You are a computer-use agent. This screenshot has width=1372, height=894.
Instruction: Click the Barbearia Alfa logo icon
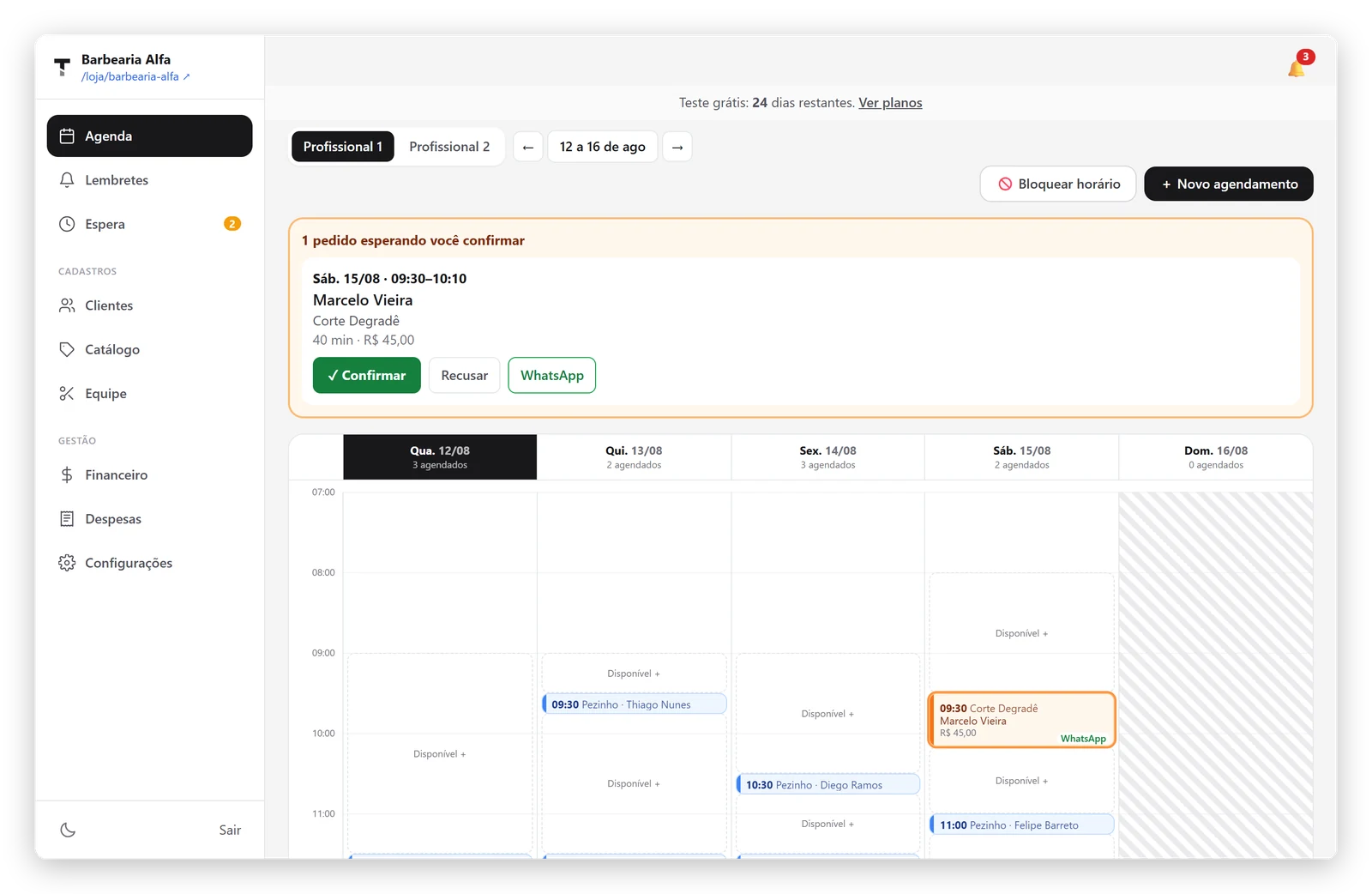point(62,67)
